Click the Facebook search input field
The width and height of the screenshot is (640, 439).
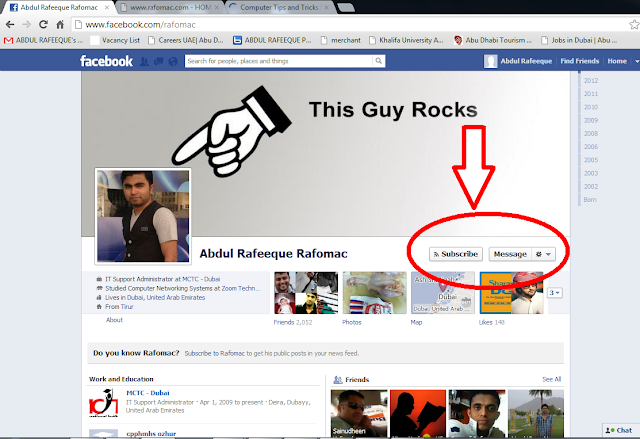[279, 61]
